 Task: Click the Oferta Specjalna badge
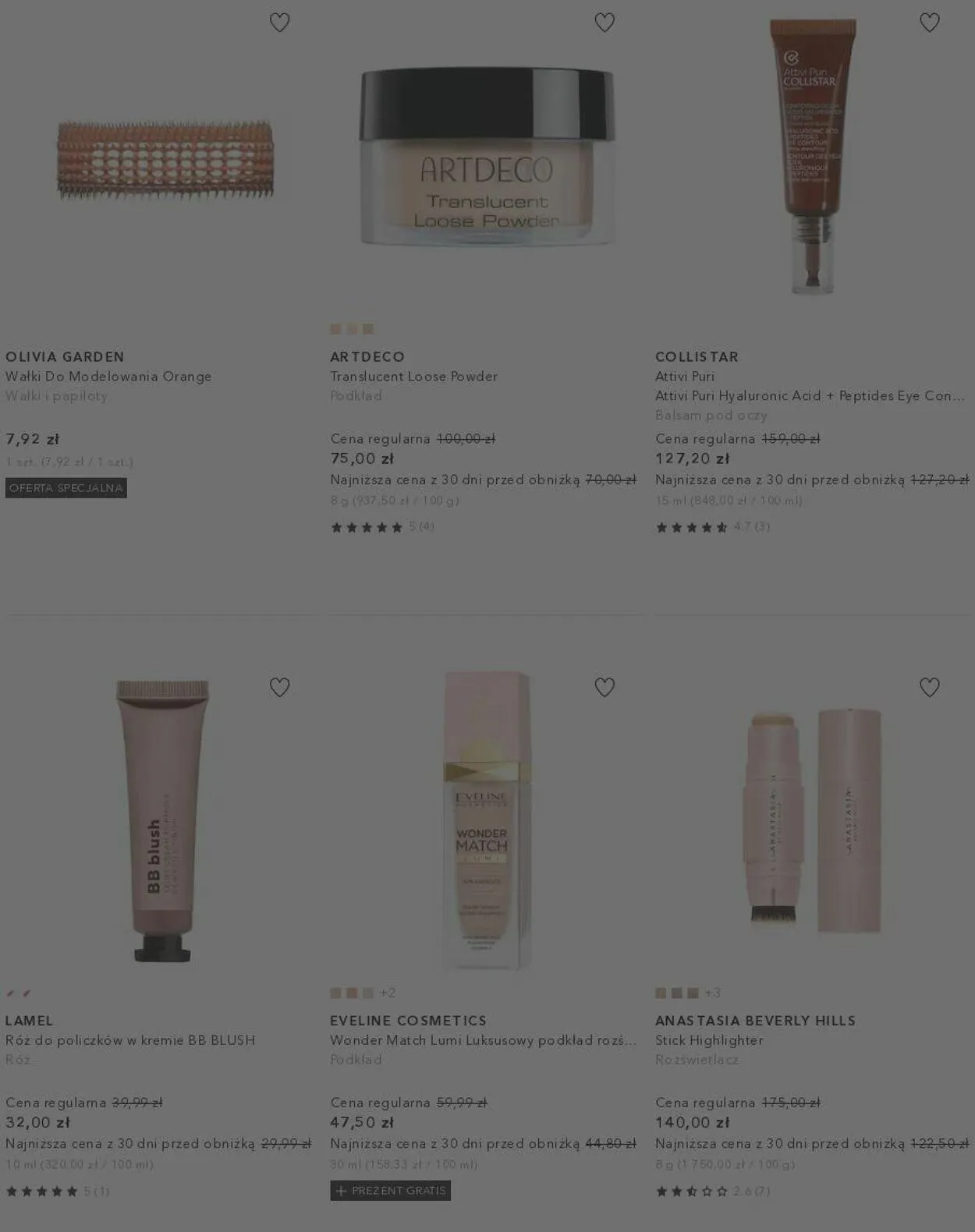[x=66, y=488]
